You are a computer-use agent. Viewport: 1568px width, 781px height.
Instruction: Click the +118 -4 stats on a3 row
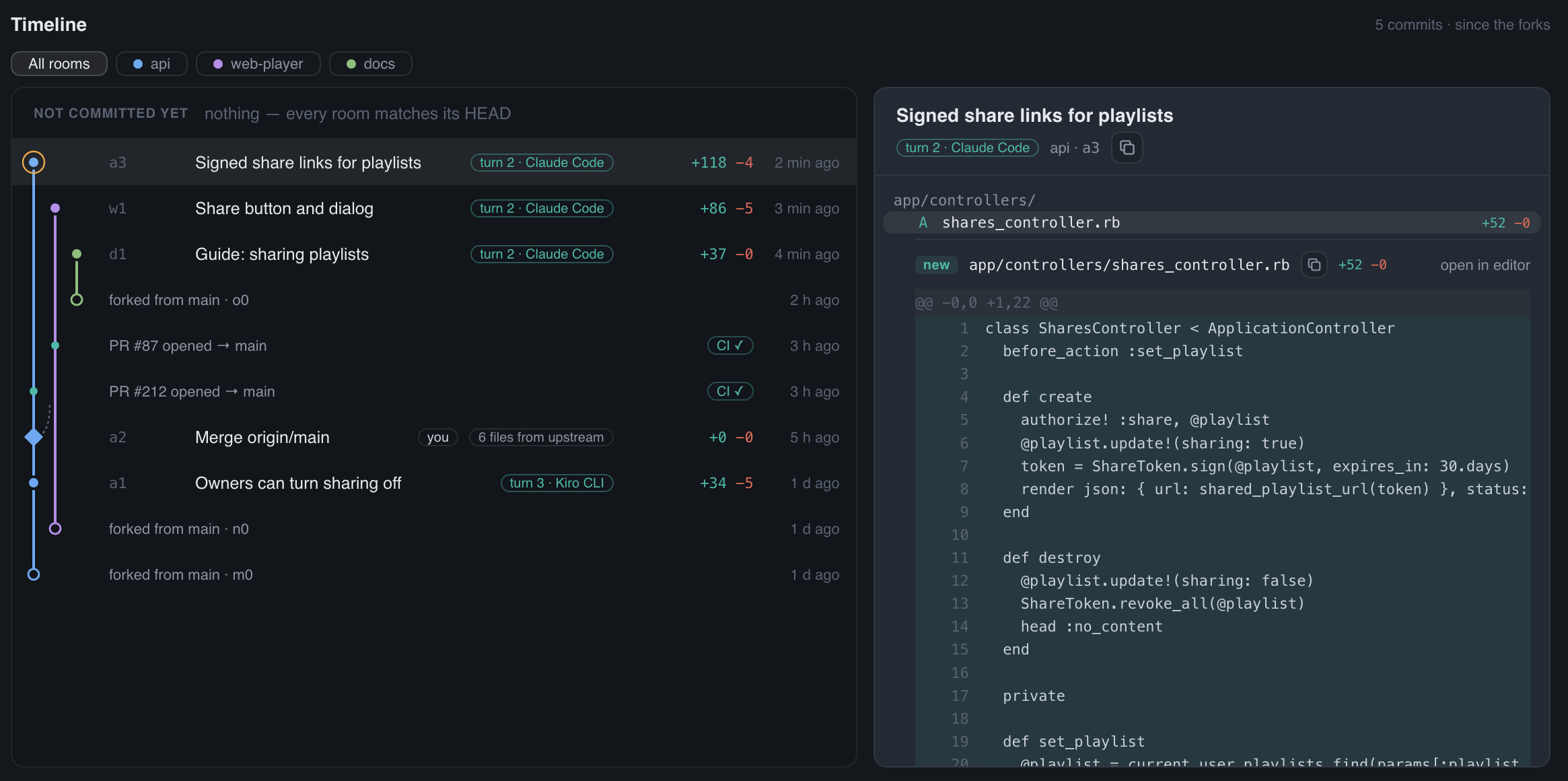[722, 163]
